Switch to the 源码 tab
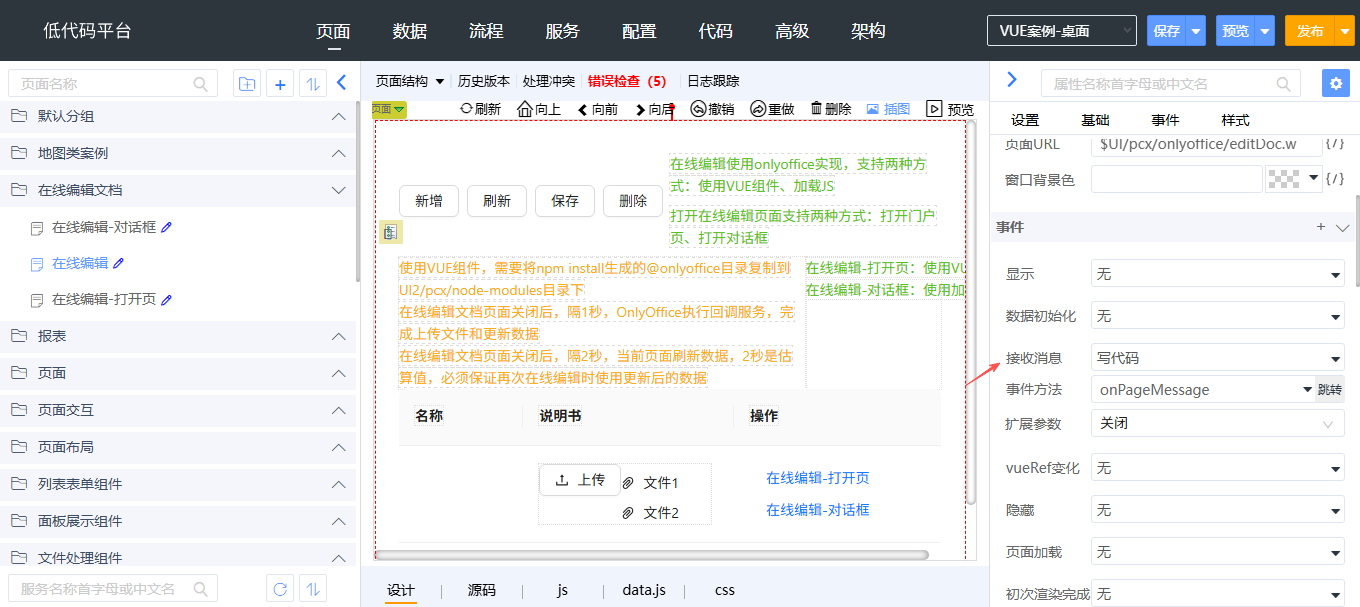The width and height of the screenshot is (1360, 607). pyautogui.click(x=481, y=590)
